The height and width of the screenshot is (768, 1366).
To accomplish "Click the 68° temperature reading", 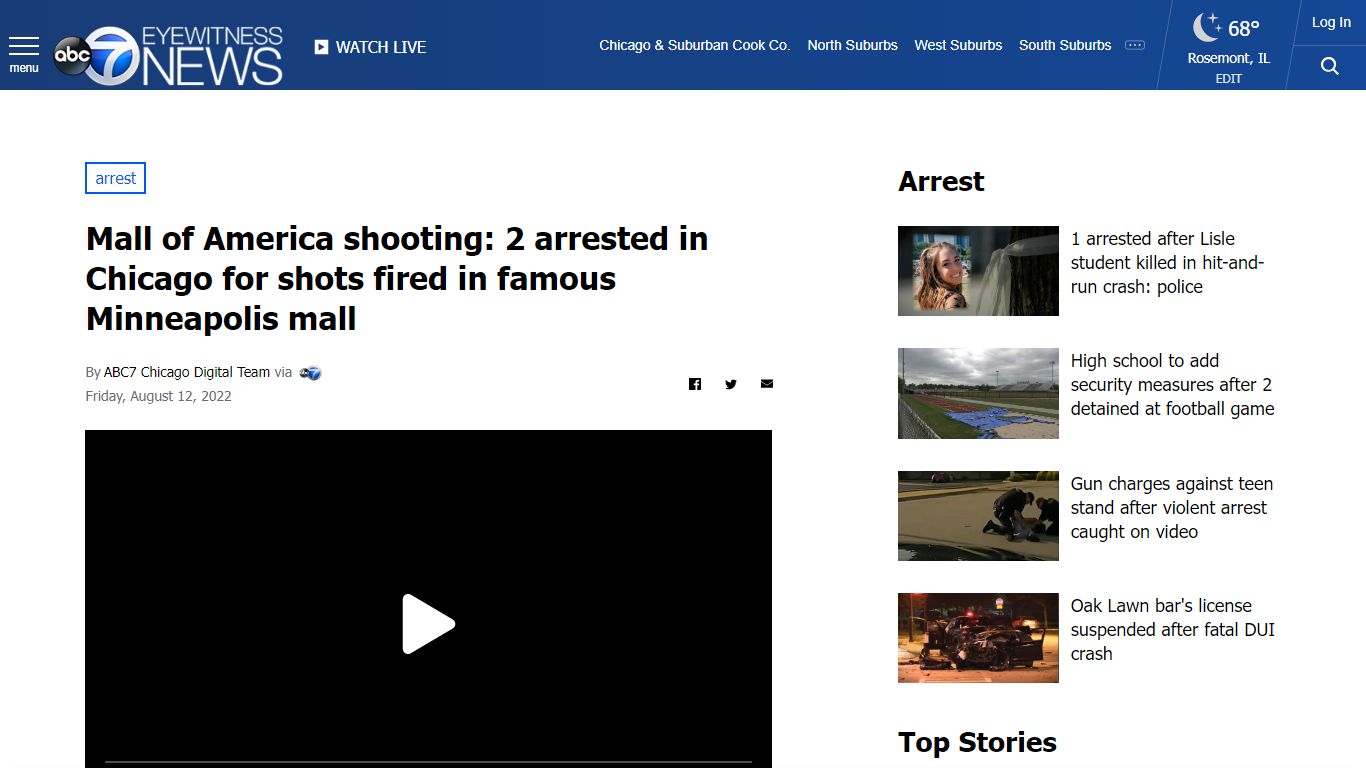I will tap(1244, 28).
